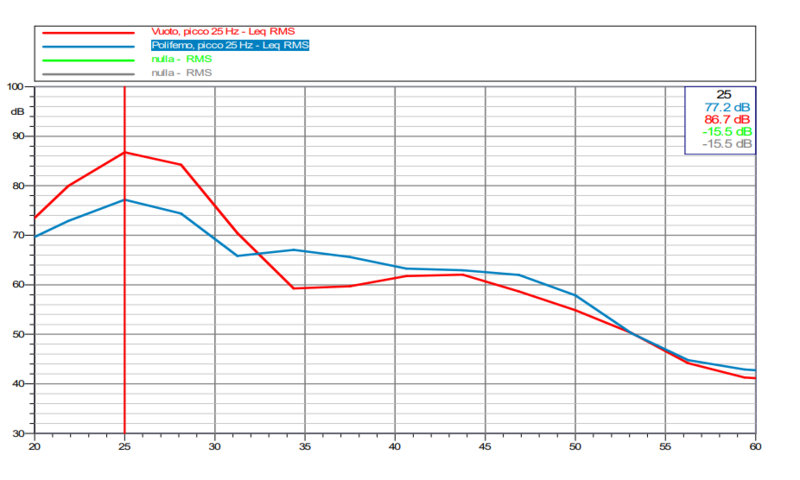The height and width of the screenshot is (480, 800).
Task: Click the green 'nulla - RMS' legend text
Action: coord(181,59)
